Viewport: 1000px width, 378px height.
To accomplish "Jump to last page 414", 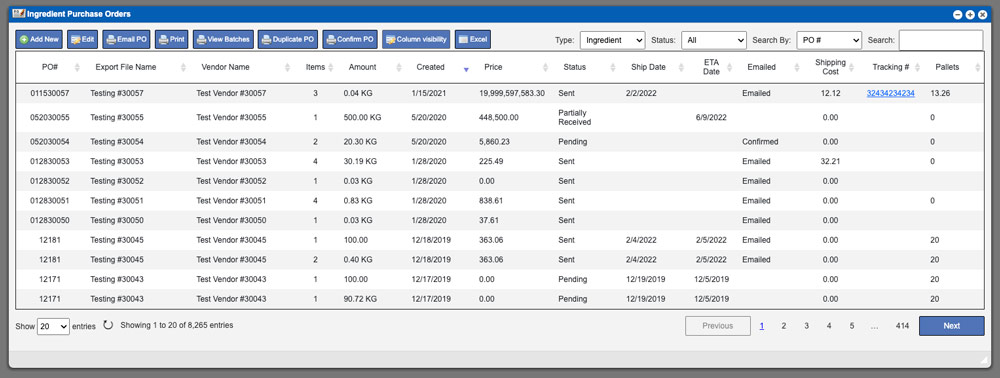I will click(x=902, y=326).
